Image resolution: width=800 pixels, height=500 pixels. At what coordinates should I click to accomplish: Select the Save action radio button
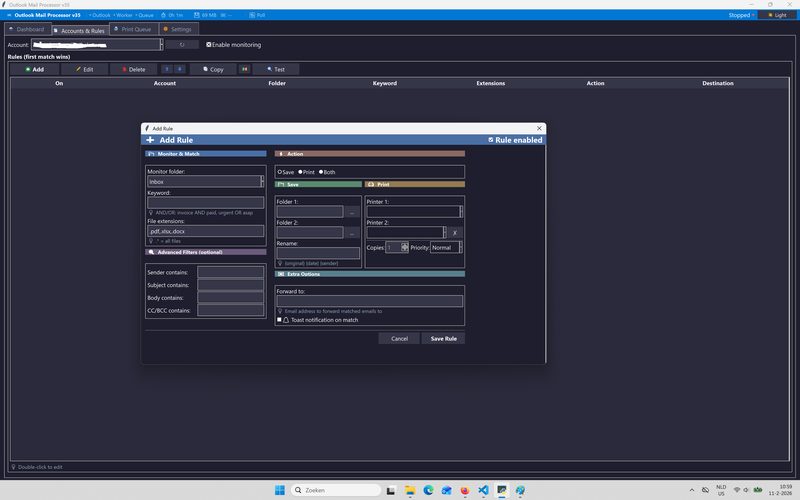click(x=280, y=172)
